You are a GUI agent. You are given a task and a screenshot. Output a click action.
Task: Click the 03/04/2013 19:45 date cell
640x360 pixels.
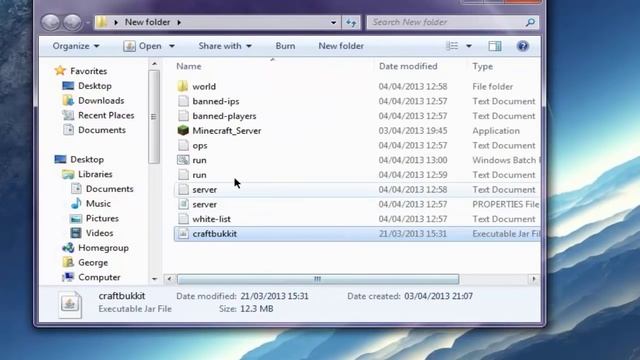point(413,131)
